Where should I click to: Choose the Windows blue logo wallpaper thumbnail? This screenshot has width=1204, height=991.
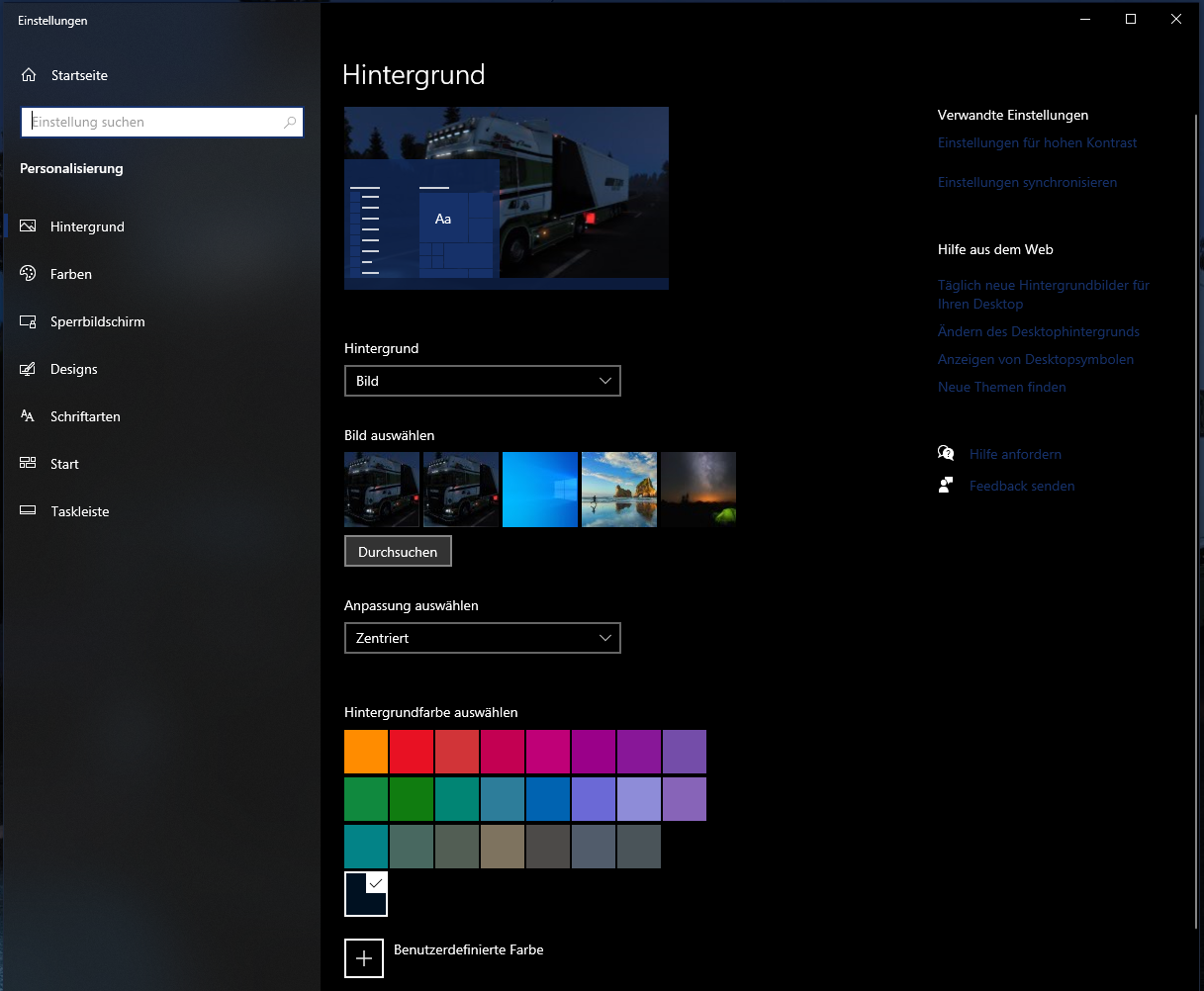pyautogui.click(x=540, y=490)
